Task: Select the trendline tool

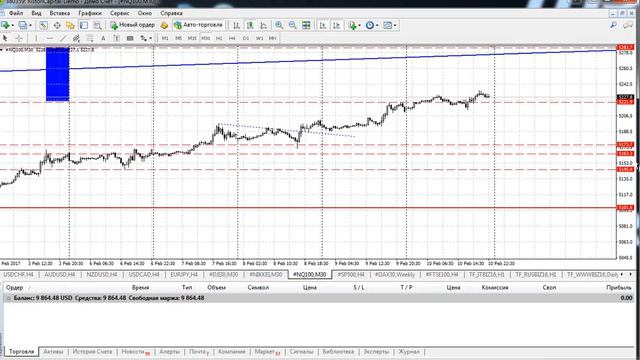Action: tap(63, 38)
